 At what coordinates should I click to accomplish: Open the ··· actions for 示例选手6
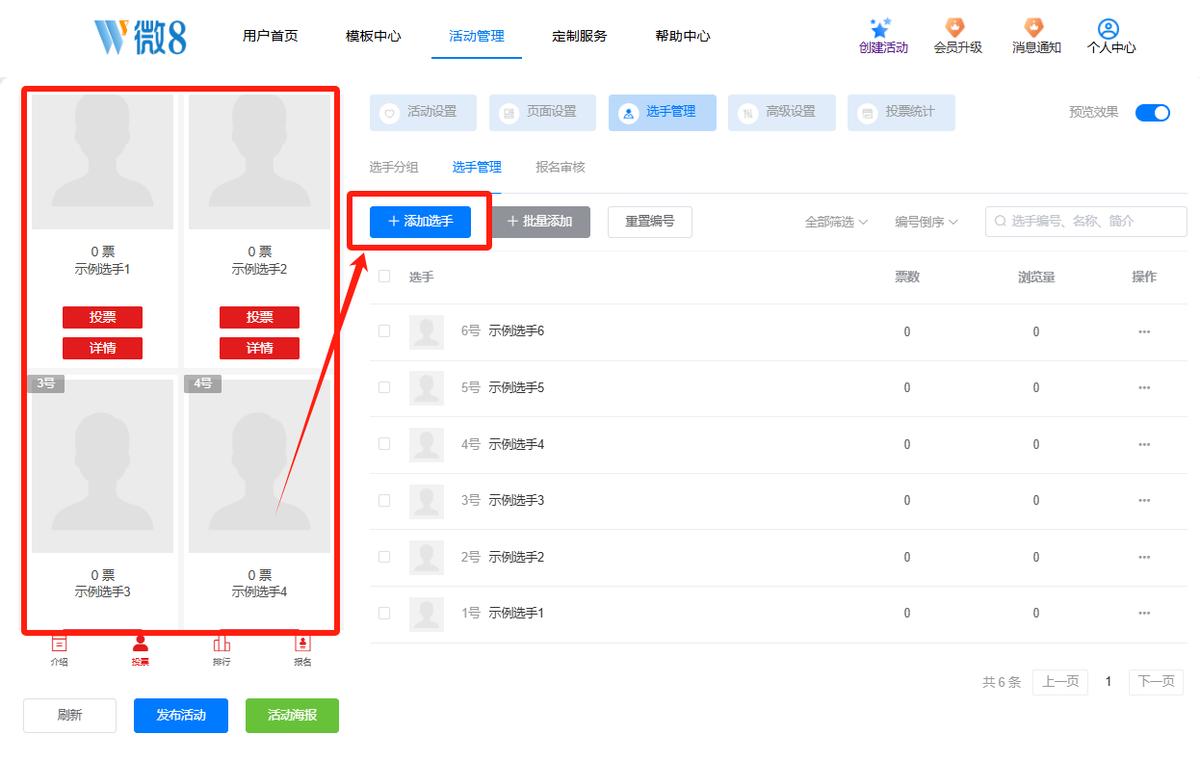(x=1144, y=332)
